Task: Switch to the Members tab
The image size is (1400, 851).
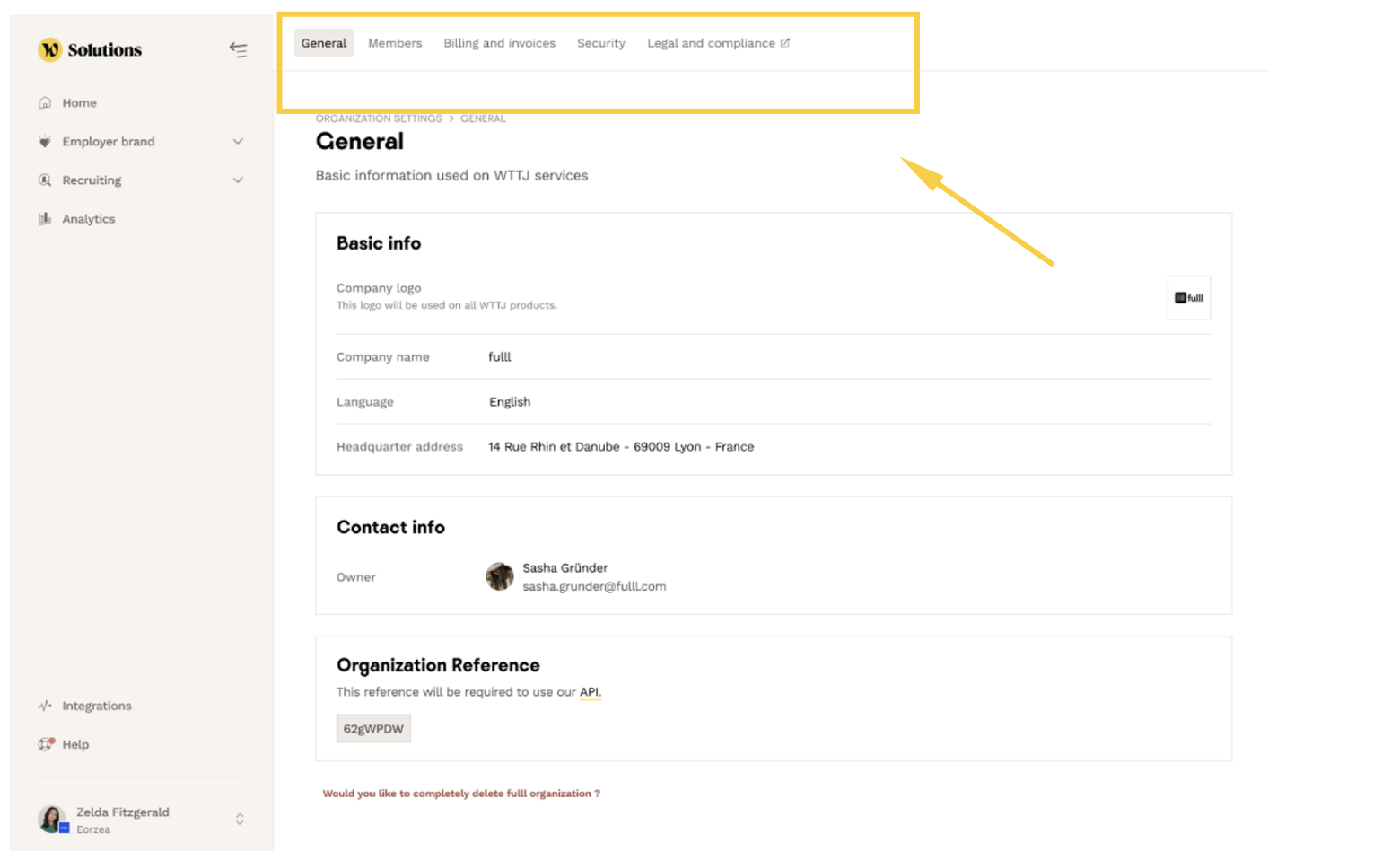Action: pos(394,43)
